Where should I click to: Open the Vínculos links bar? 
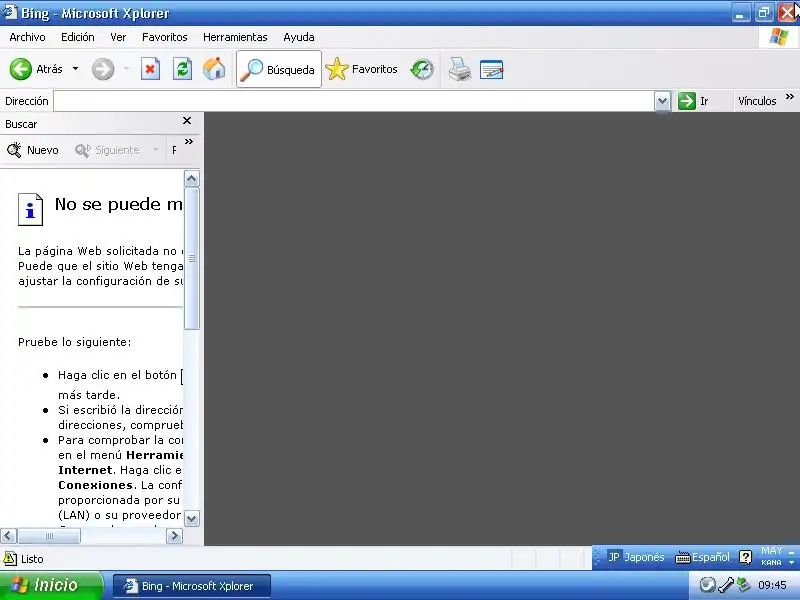(757, 101)
